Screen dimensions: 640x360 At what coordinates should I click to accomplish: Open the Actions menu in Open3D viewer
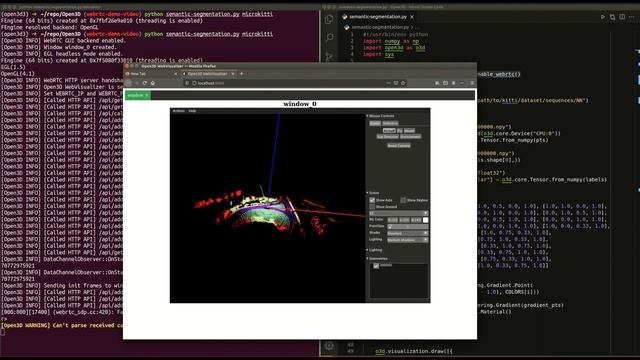coord(178,111)
